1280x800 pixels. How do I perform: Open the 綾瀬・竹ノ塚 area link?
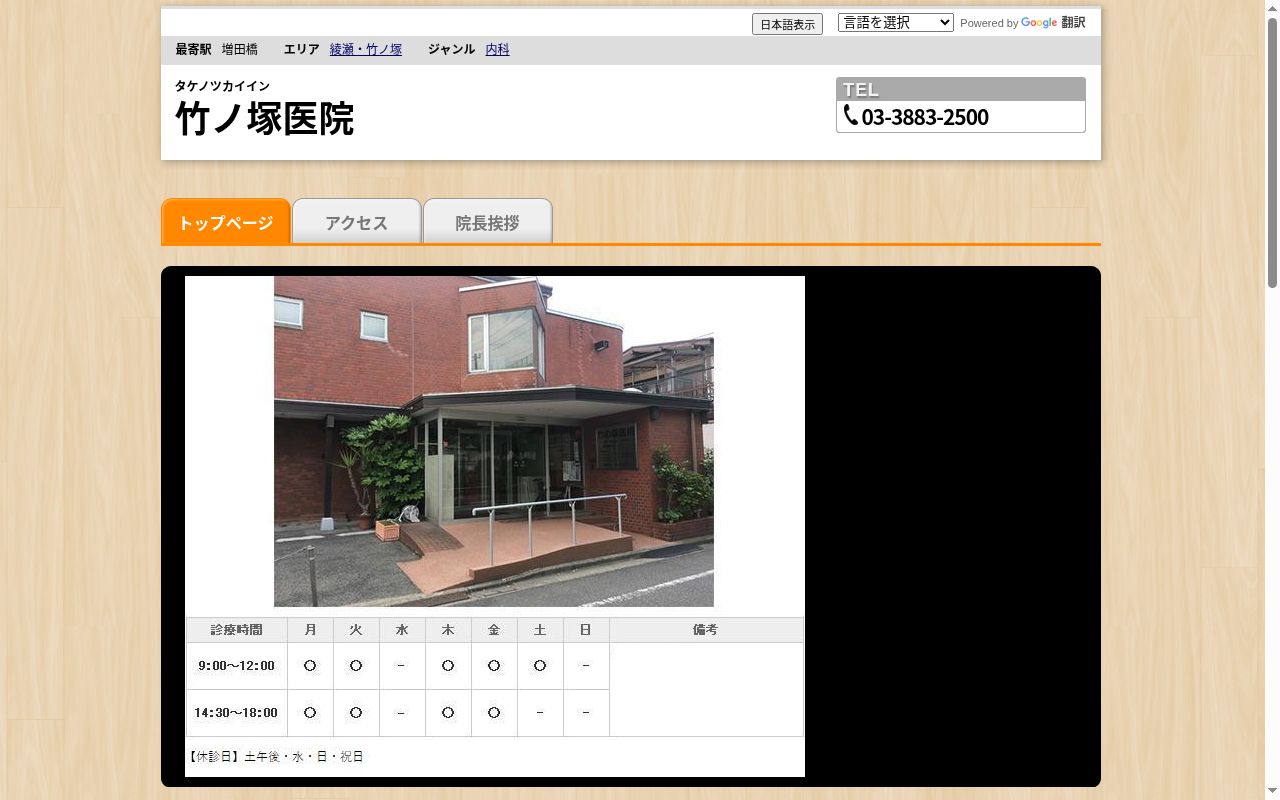(366, 49)
